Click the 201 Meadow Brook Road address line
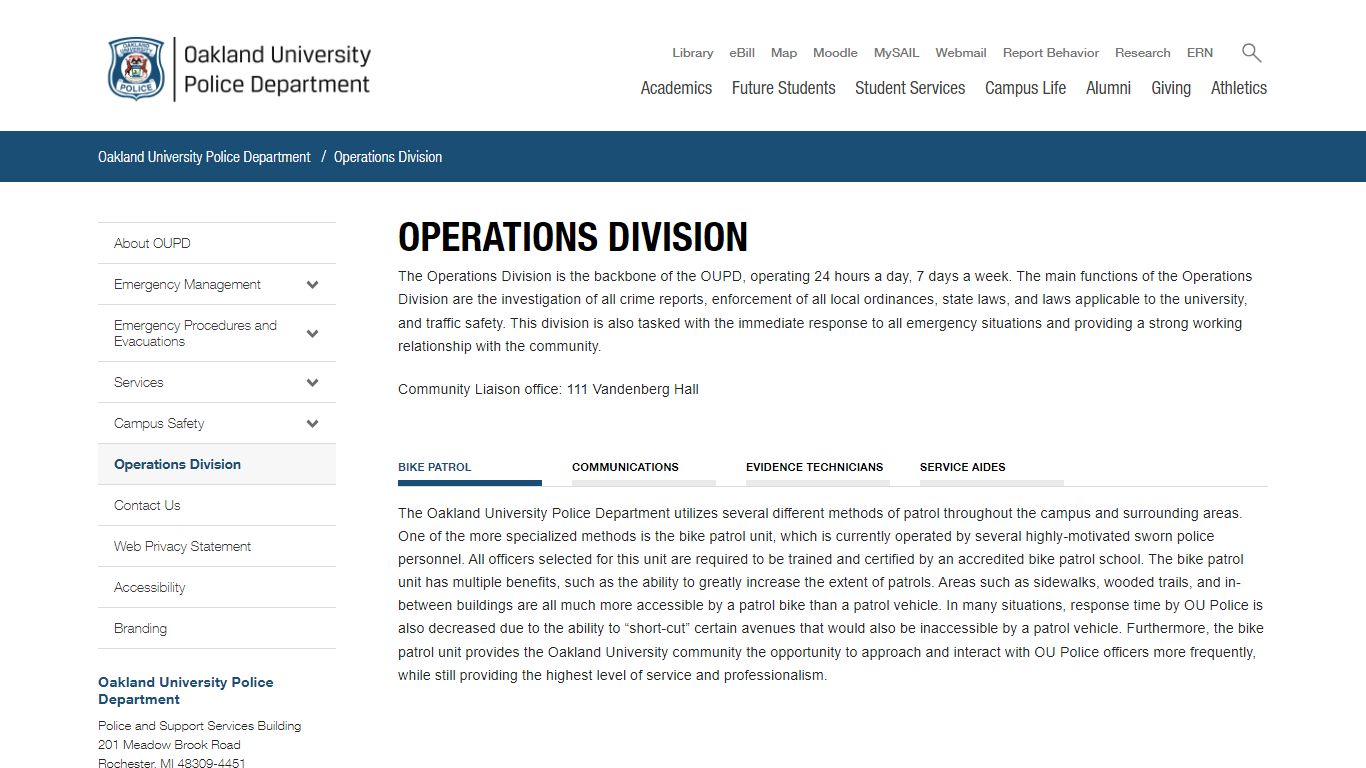This screenshot has height=768, width=1366. click(x=169, y=745)
